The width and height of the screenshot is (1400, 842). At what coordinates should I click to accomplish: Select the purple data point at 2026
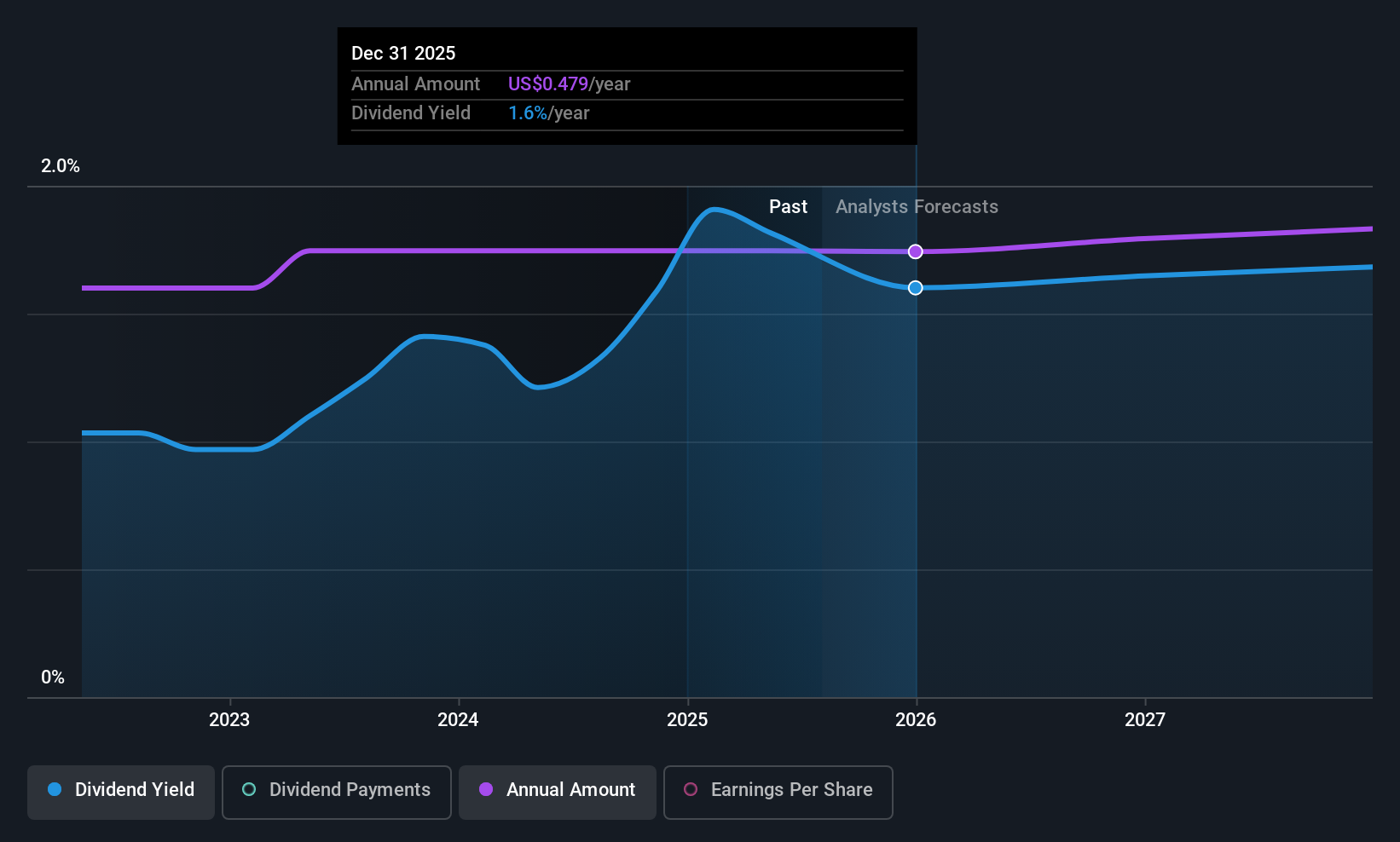[915, 251]
